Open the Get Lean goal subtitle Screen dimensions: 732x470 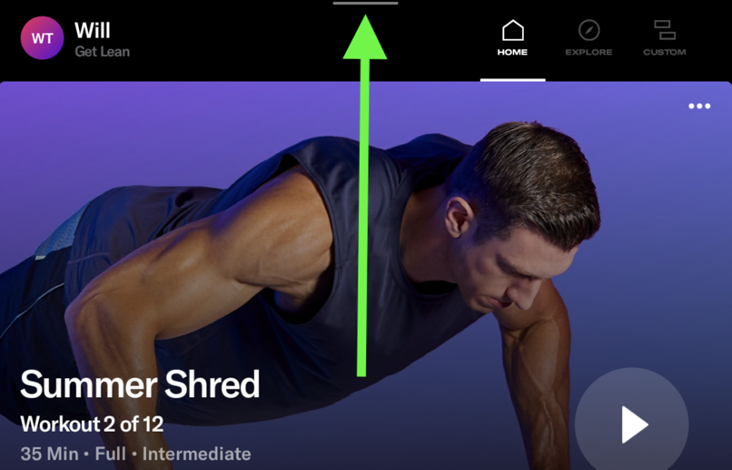pyautogui.click(x=102, y=51)
